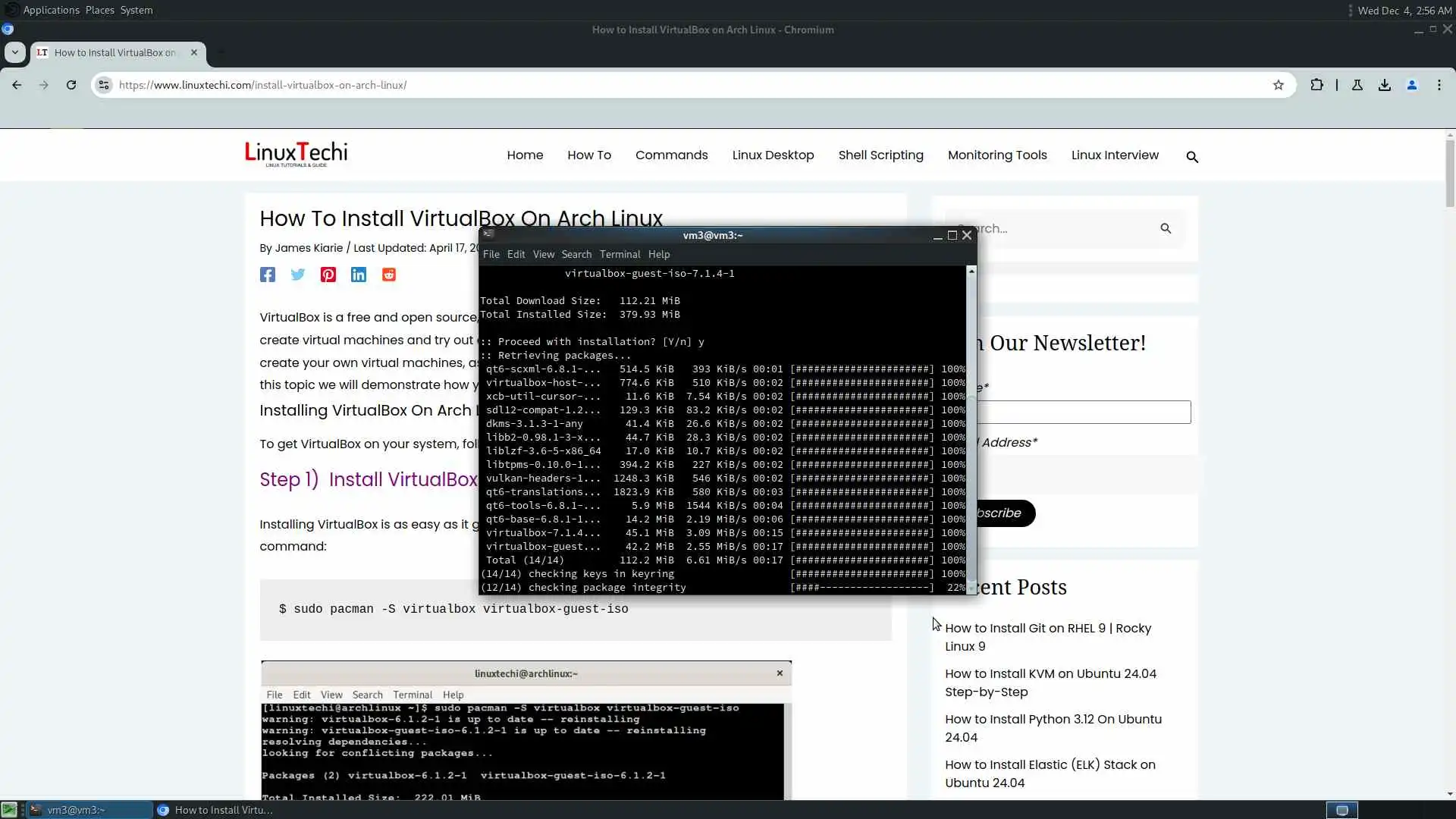Expand the tab search dropdown arrow
Screen dimensions: 1456x819
[x=14, y=52]
